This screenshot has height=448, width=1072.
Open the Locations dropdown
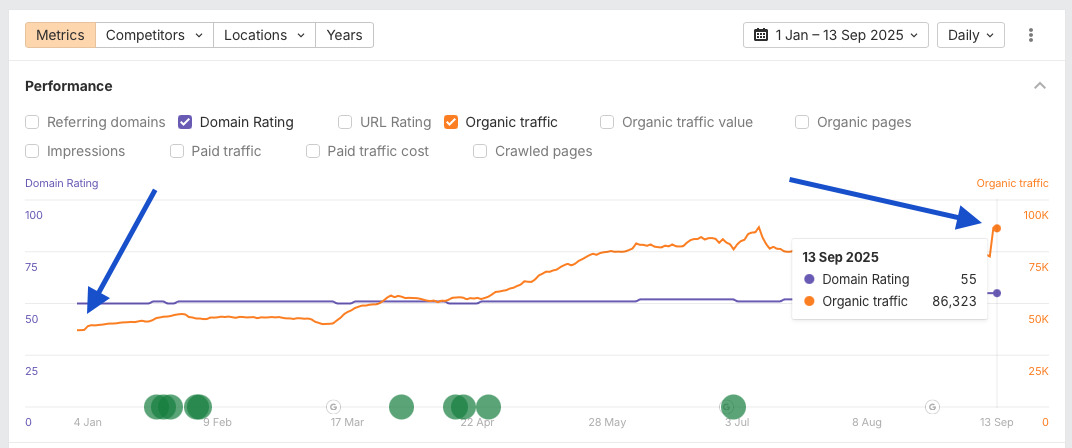(x=265, y=35)
